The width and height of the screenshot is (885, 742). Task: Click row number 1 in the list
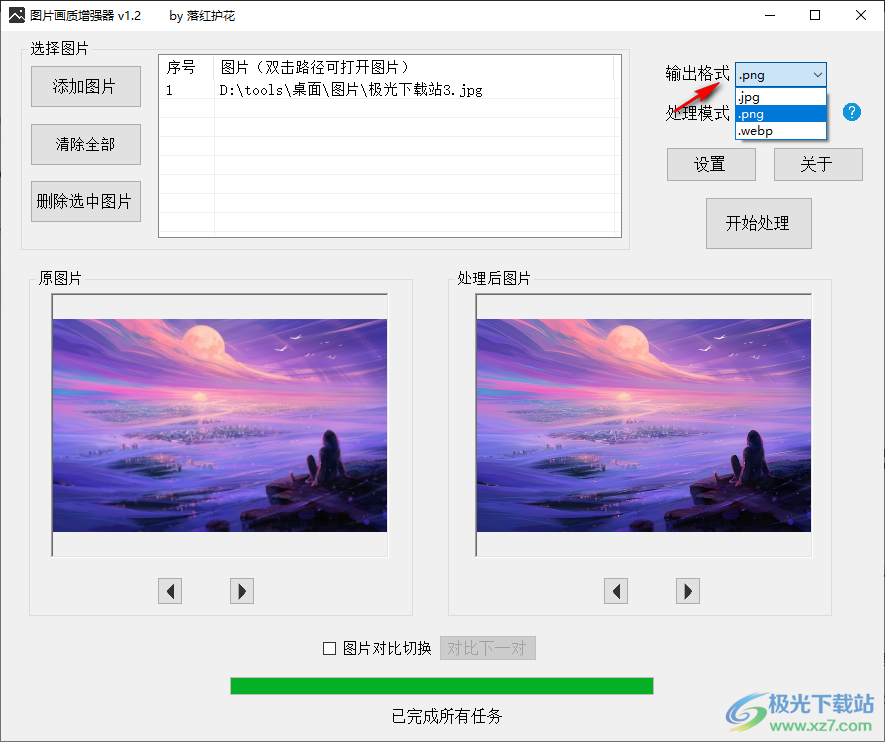[x=169, y=90]
